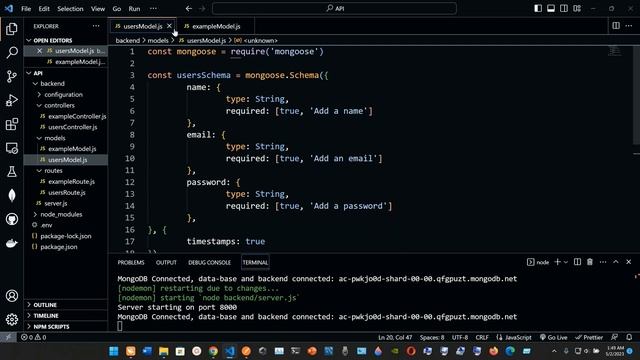640x360 pixels.
Task: Toggle panel layout button
Action: point(551,8)
